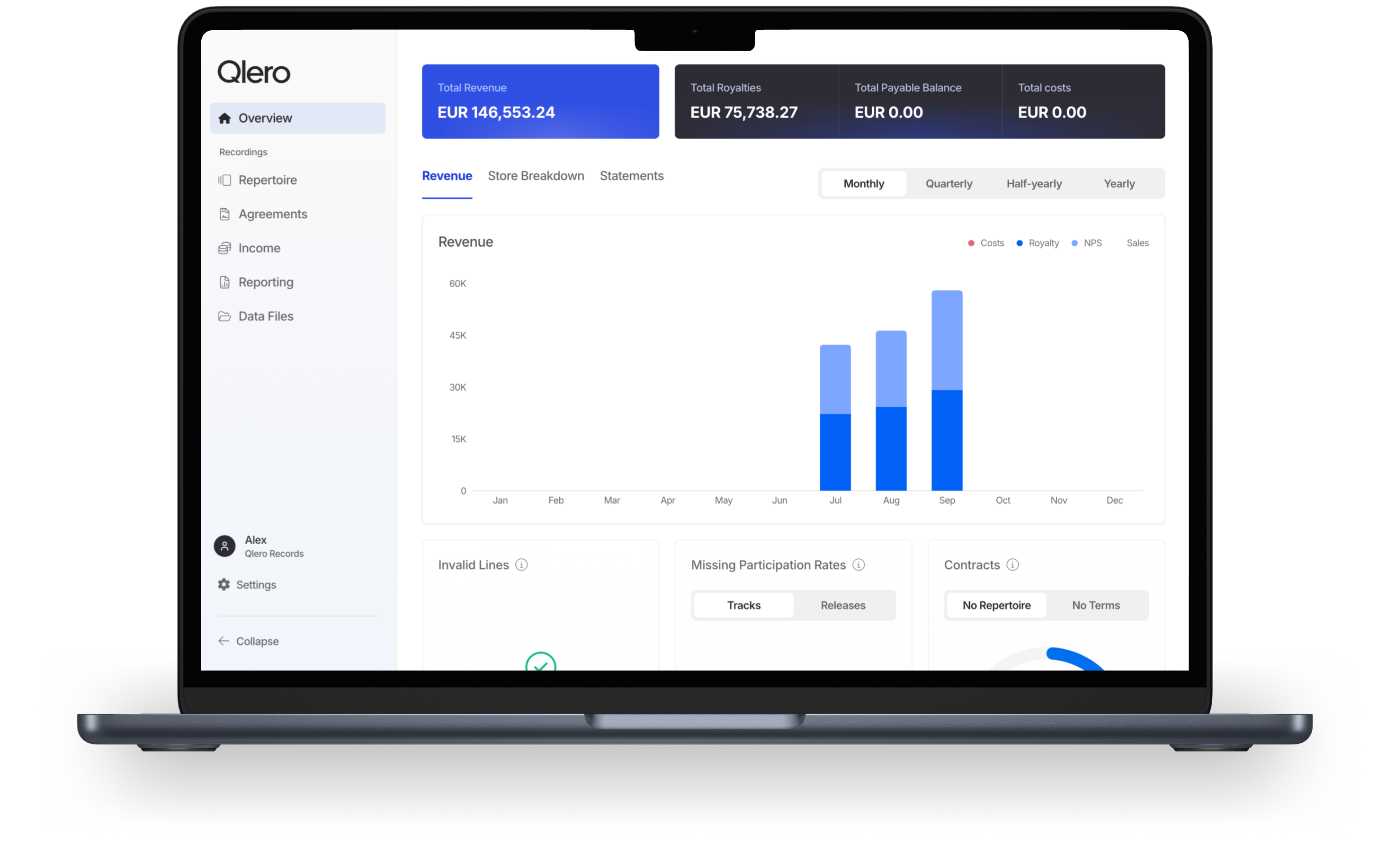Click info icon next to Invalid Lines
Image resolution: width=1387 pixels, height=868 pixels.
(521, 565)
